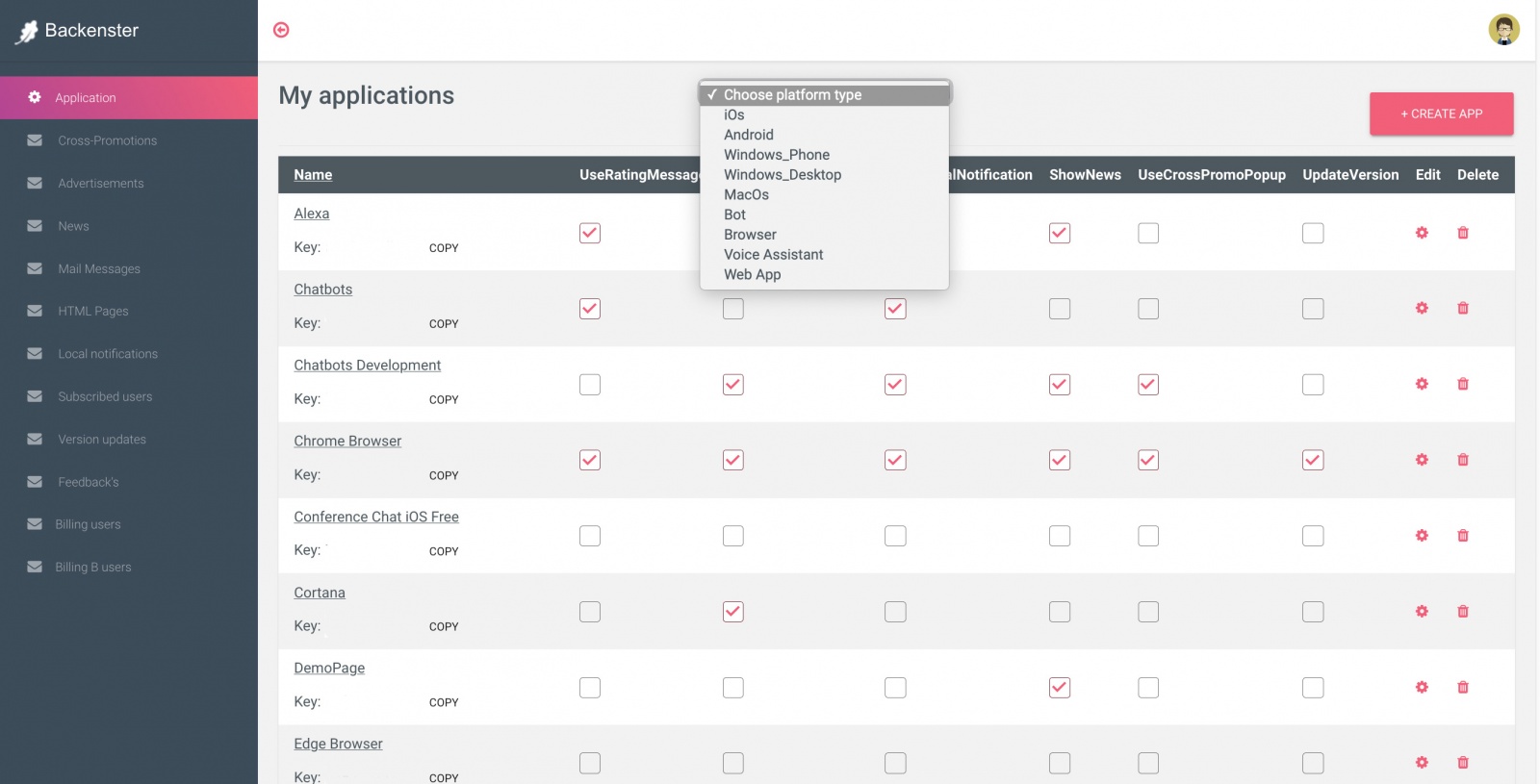Open the user avatar profile
The height and width of the screenshot is (784, 1540).
pyautogui.click(x=1503, y=30)
